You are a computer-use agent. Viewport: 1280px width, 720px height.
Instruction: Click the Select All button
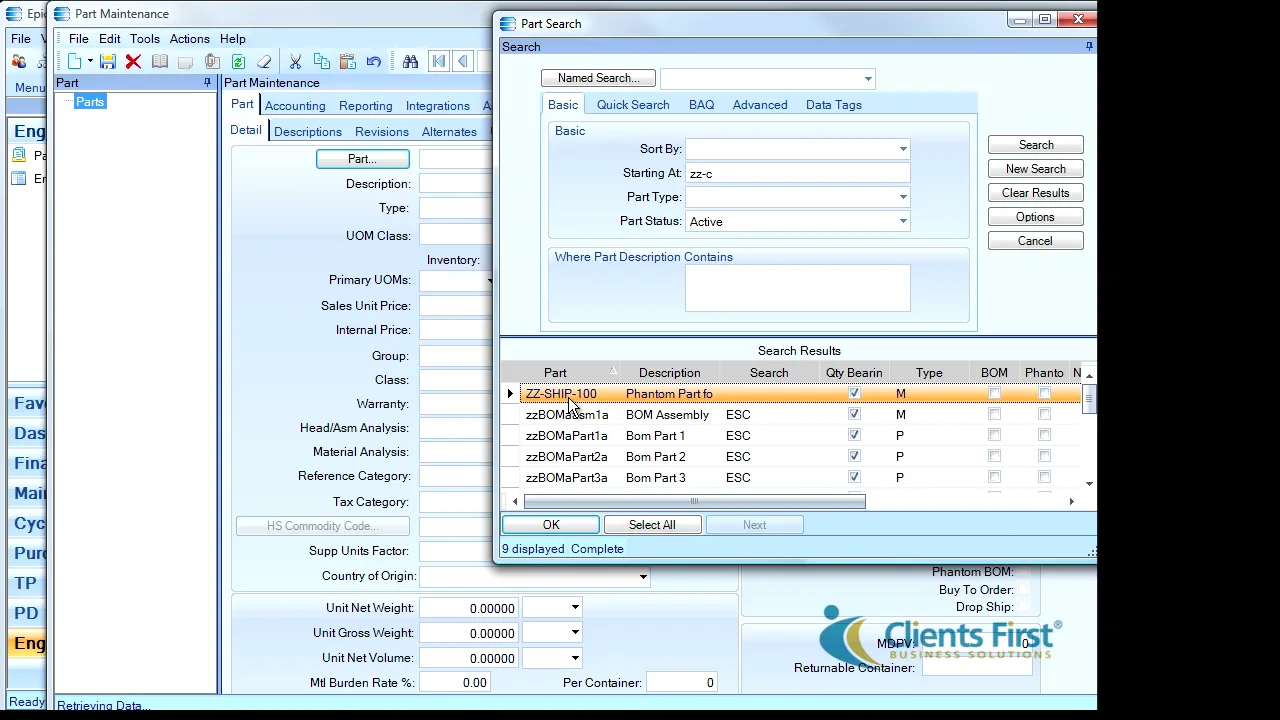coord(652,525)
